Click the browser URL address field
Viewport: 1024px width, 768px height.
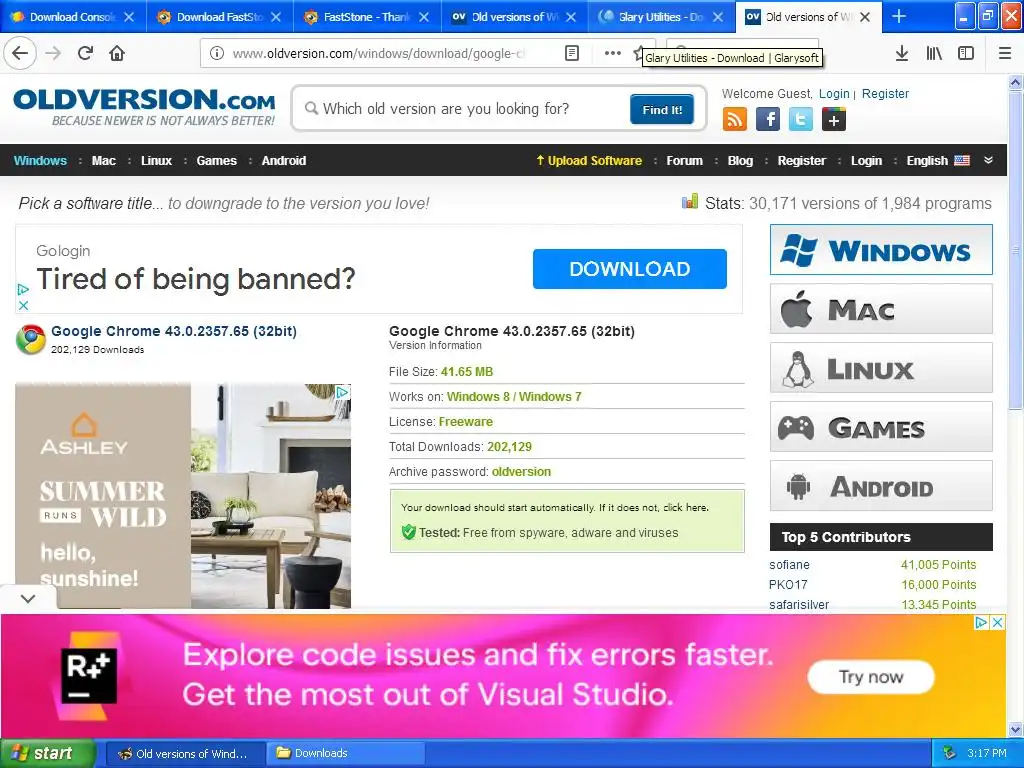tap(379, 53)
